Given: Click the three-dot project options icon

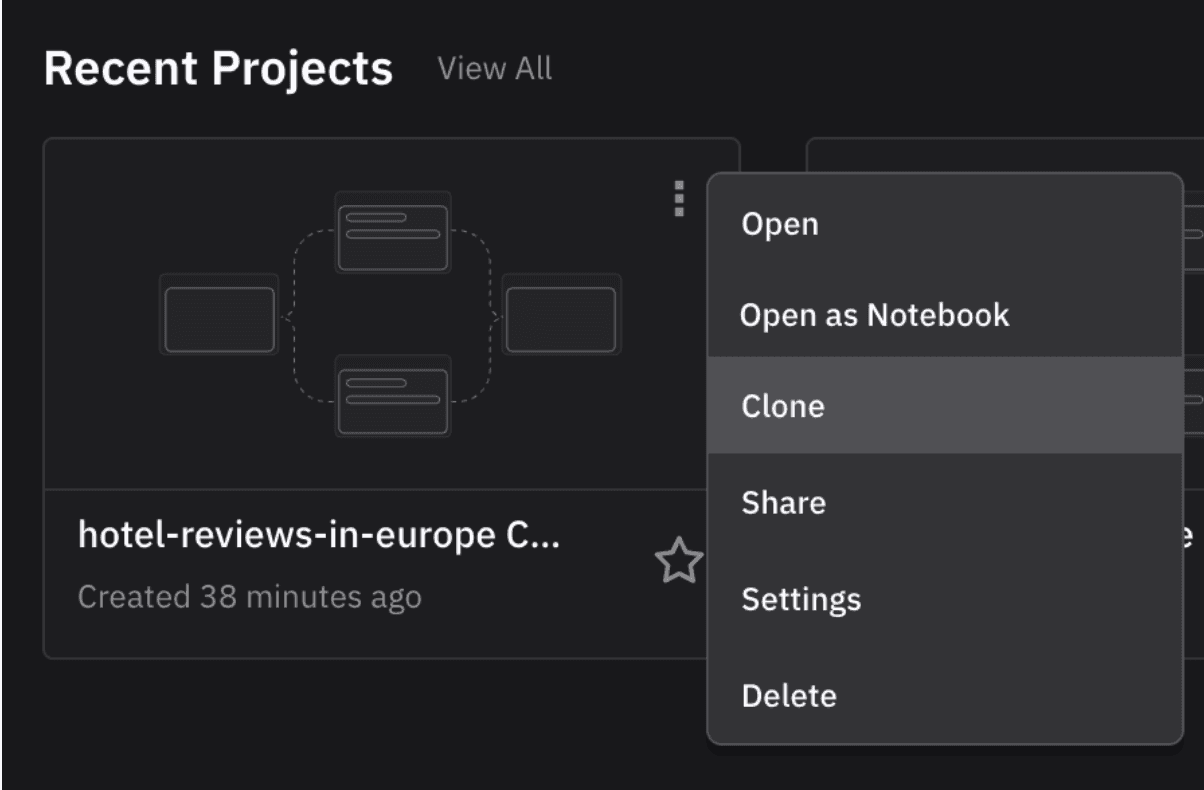Looking at the screenshot, I should pyautogui.click(x=679, y=198).
